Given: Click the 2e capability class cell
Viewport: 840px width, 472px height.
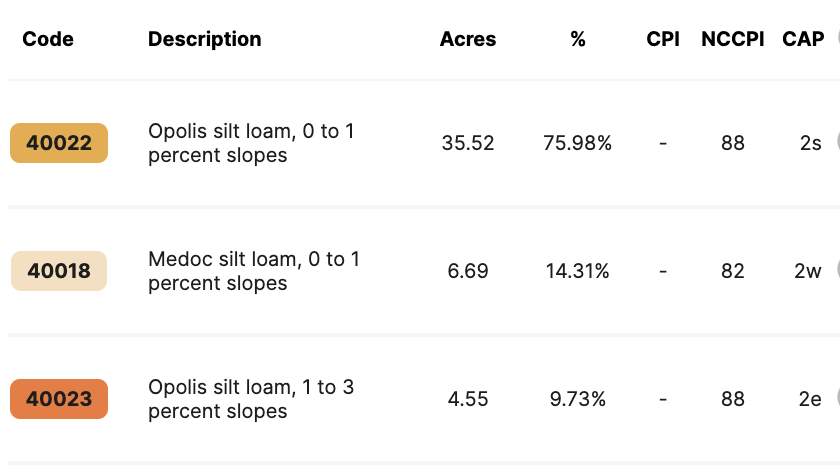Looking at the screenshot, I should 809,399.
